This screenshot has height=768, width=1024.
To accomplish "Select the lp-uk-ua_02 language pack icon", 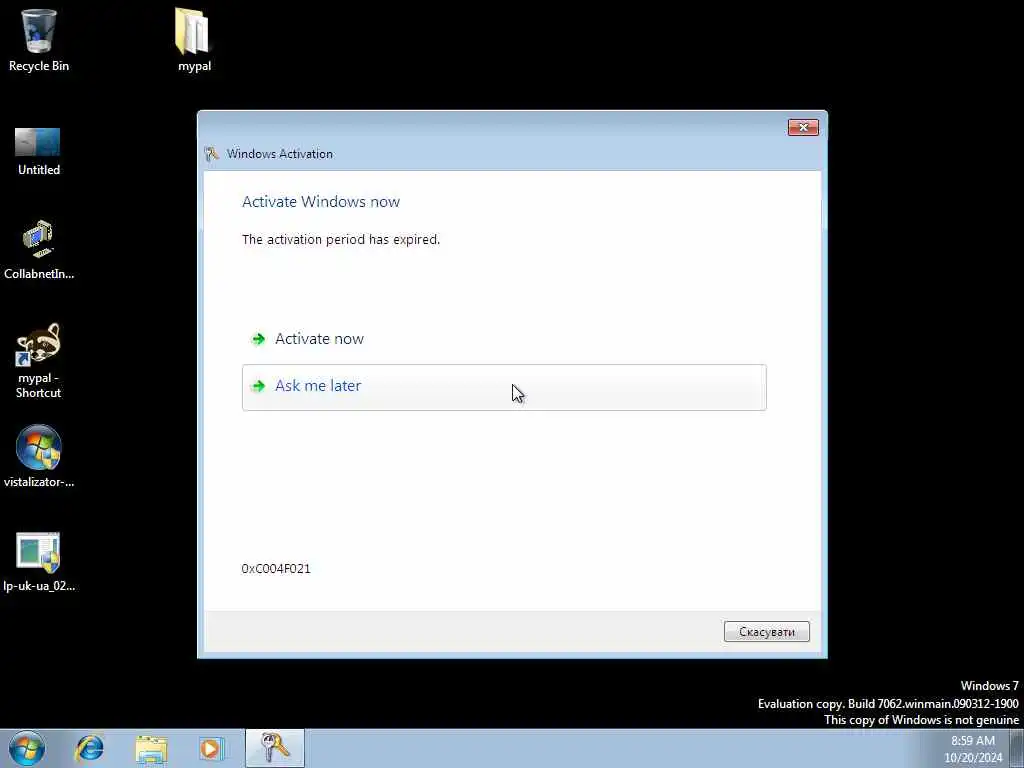I will pyautogui.click(x=39, y=562).
